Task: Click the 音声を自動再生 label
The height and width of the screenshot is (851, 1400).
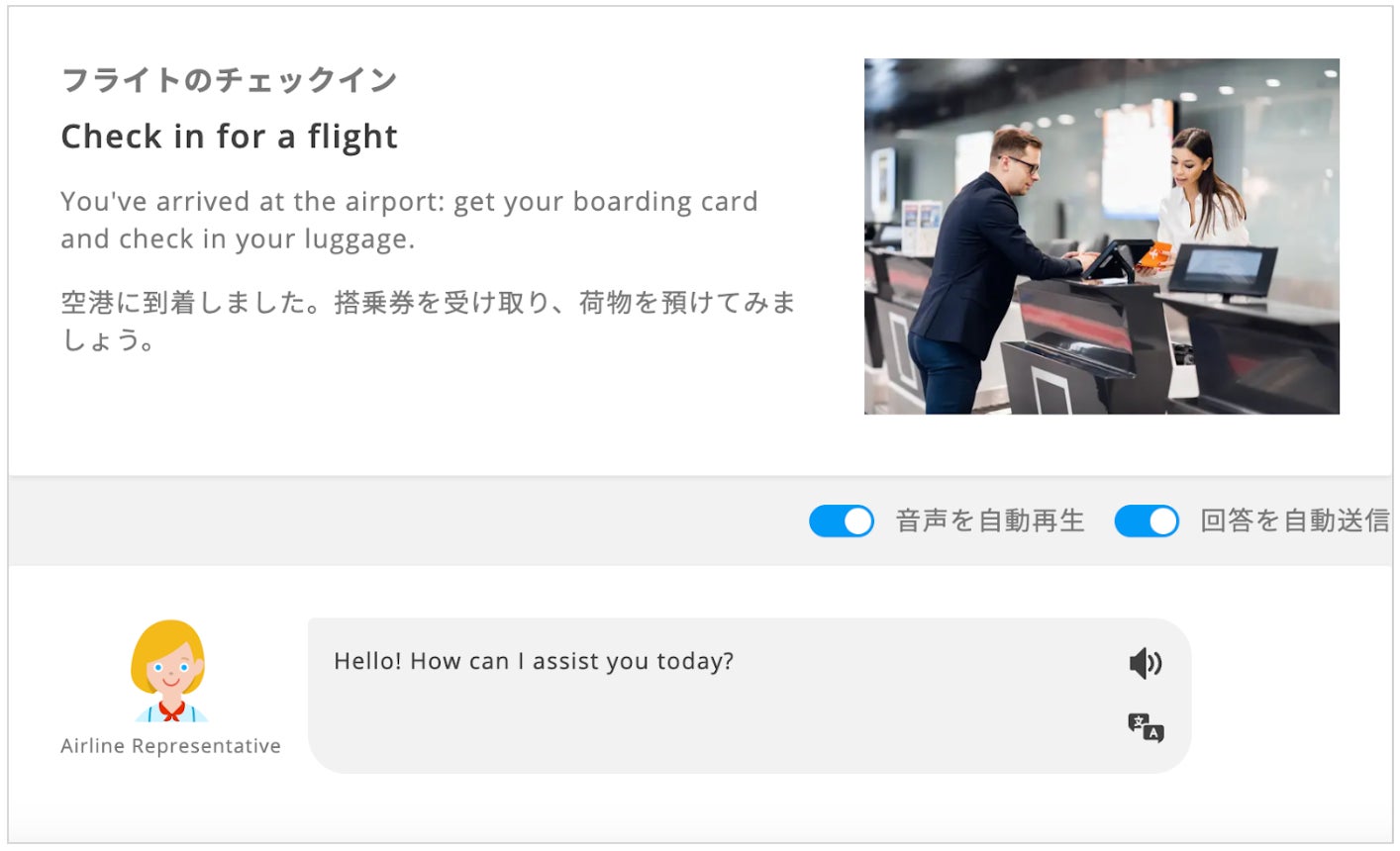Action: coord(989,521)
